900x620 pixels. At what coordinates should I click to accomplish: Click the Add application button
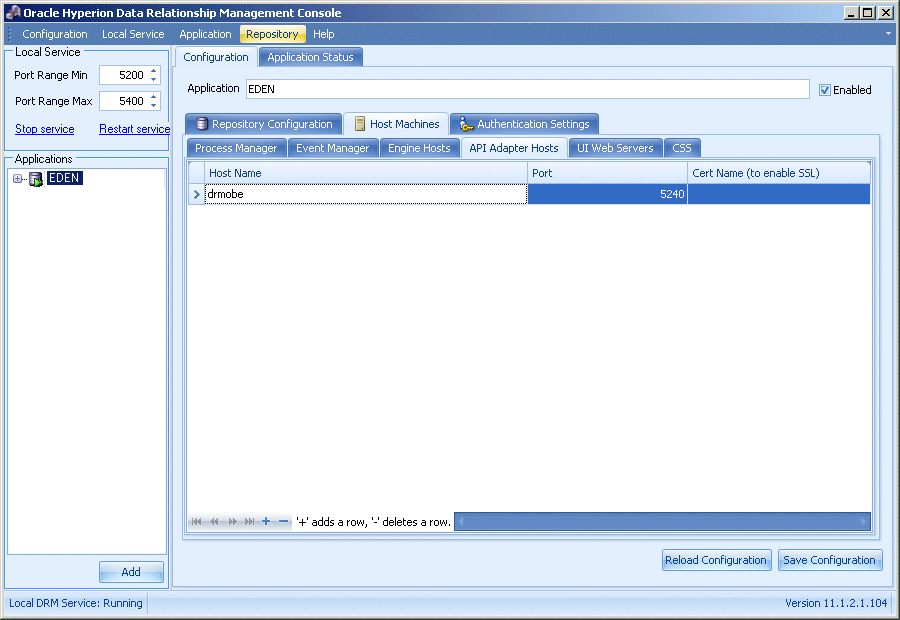click(x=131, y=572)
